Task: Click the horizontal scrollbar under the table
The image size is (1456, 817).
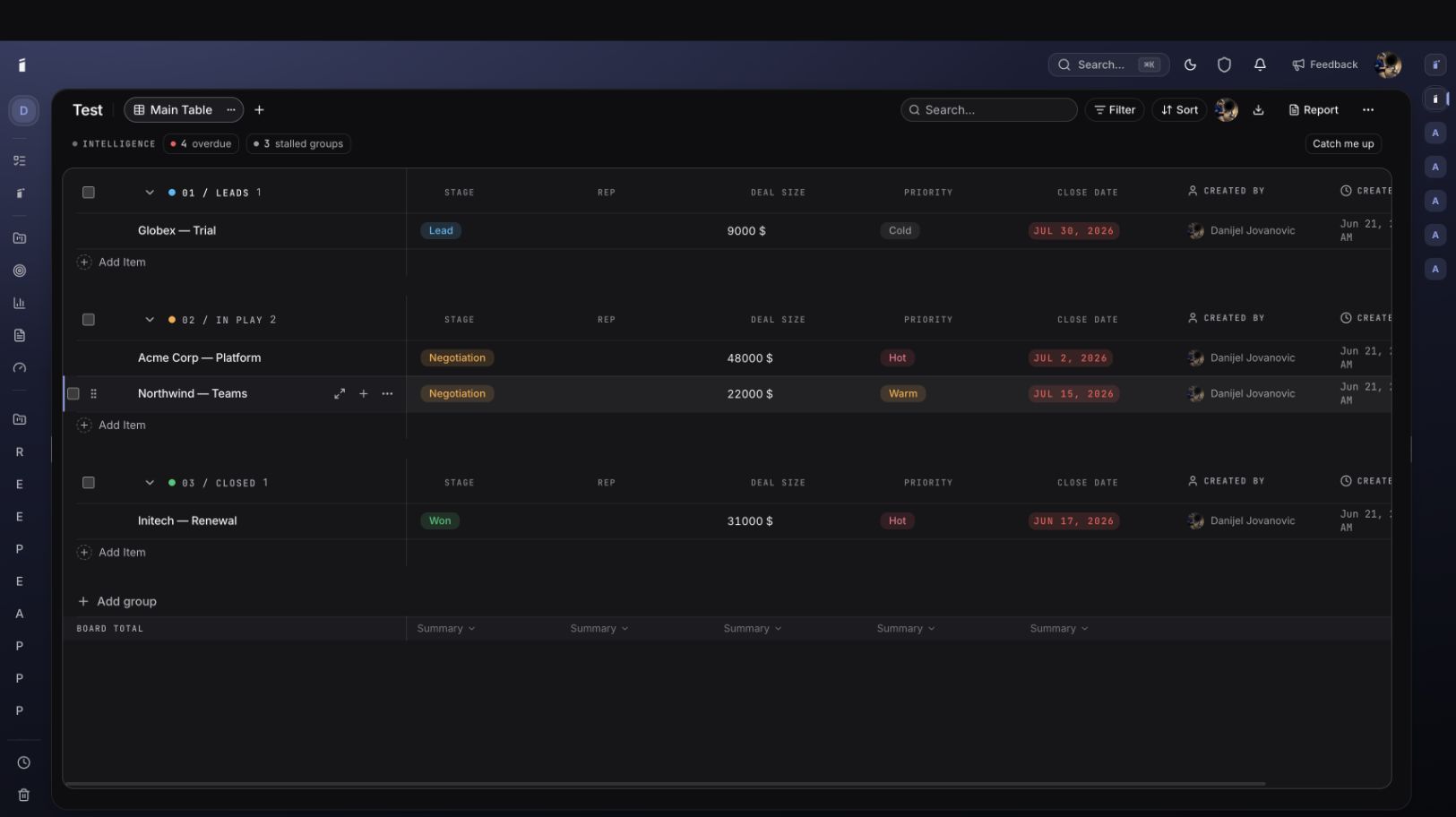Action: coord(665,785)
